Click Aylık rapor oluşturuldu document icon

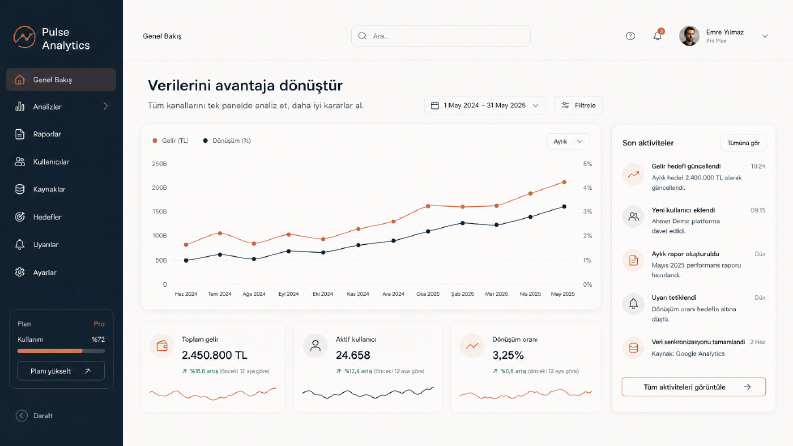pos(633,260)
